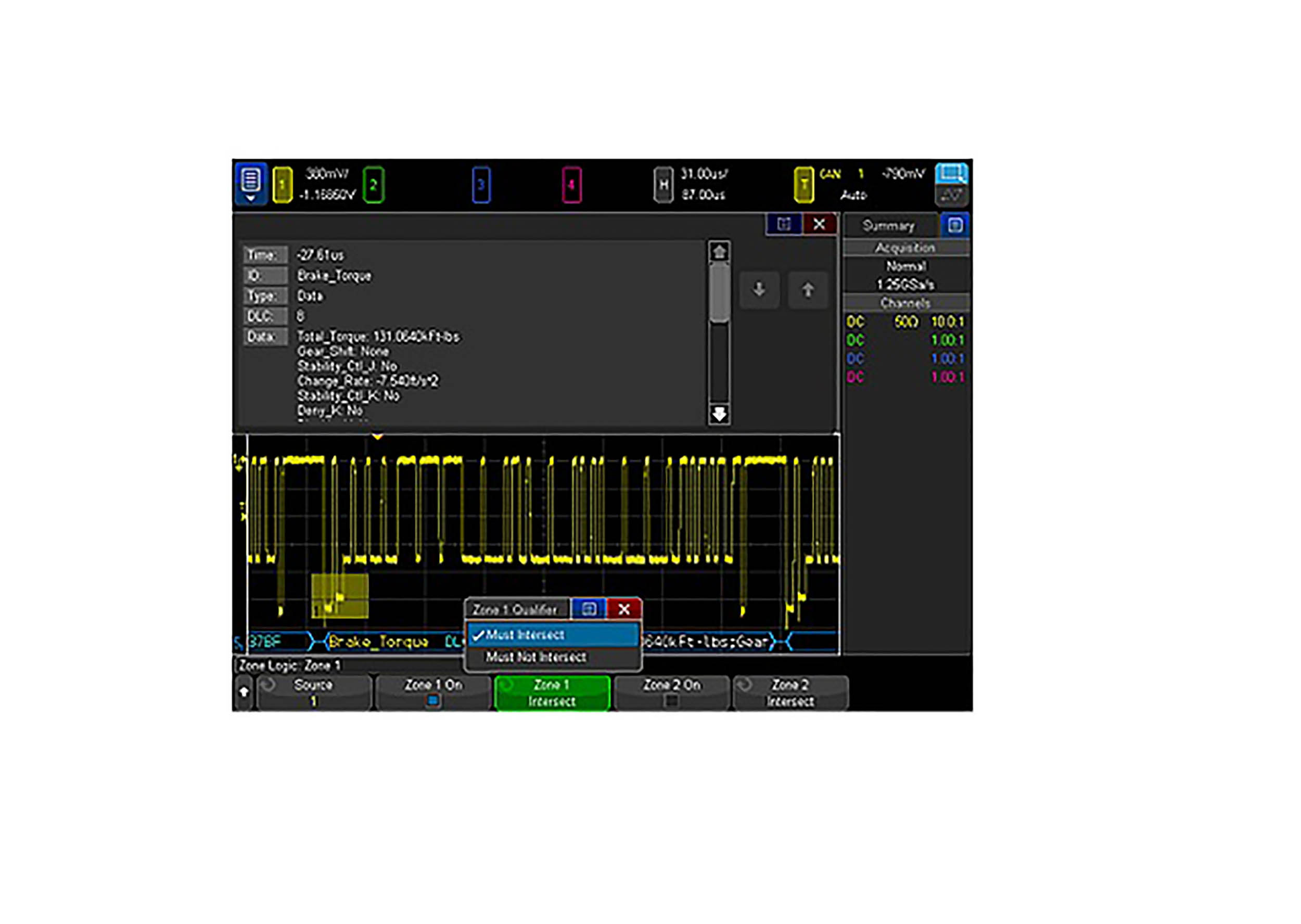Click scroll-down arrow in decode details list

719,414
